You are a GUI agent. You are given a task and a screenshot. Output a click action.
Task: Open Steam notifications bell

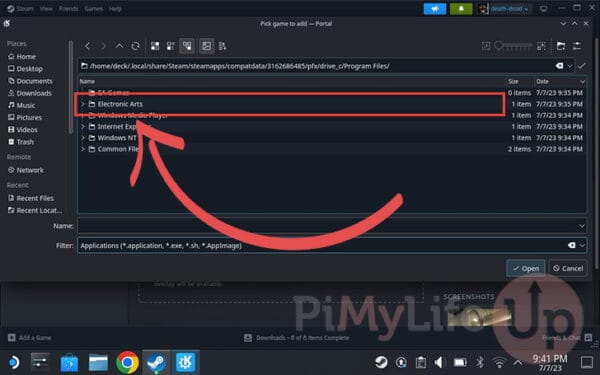(461, 9)
